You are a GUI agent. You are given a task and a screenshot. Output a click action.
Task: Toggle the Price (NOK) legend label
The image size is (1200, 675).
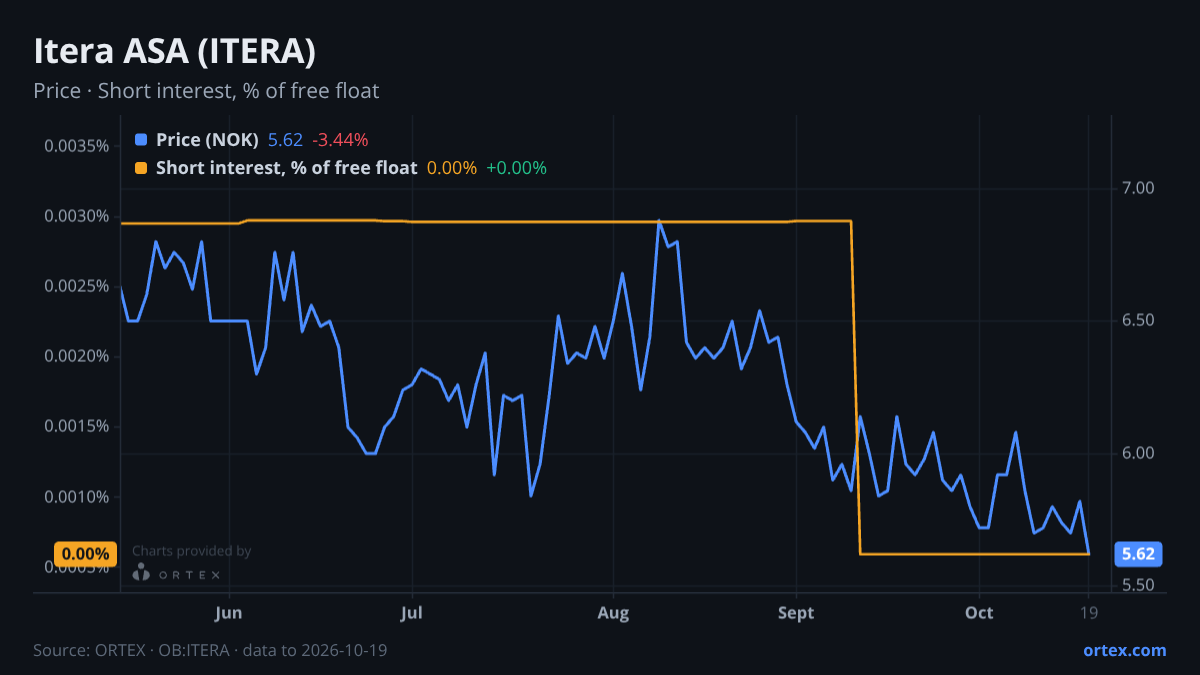pyautogui.click(x=207, y=140)
